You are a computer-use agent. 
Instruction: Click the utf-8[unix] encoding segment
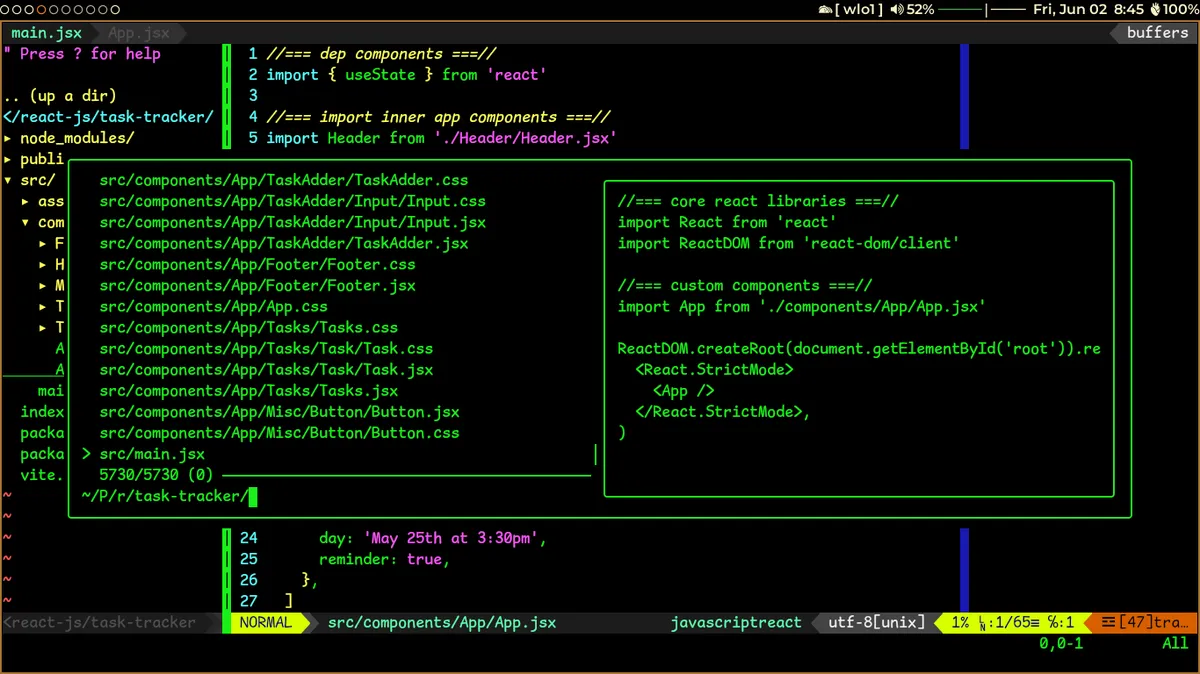(x=872, y=622)
